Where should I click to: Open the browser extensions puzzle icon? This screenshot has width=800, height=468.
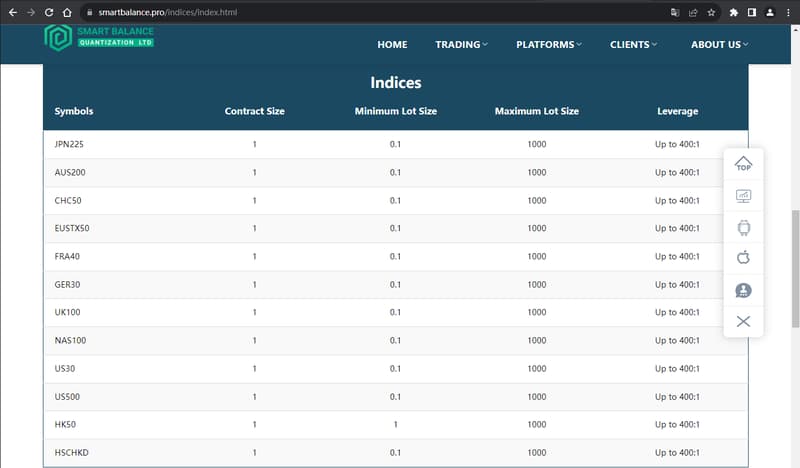[x=734, y=12]
